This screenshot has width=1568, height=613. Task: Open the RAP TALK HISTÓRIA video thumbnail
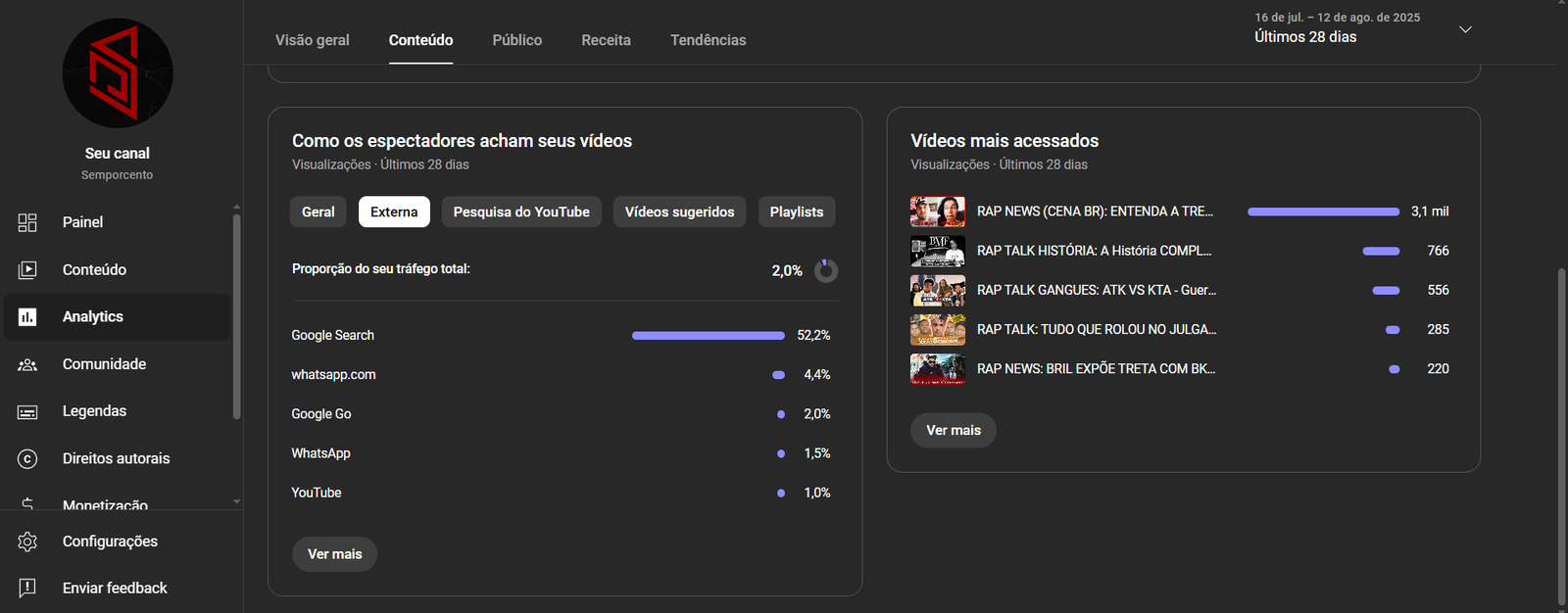tap(938, 251)
